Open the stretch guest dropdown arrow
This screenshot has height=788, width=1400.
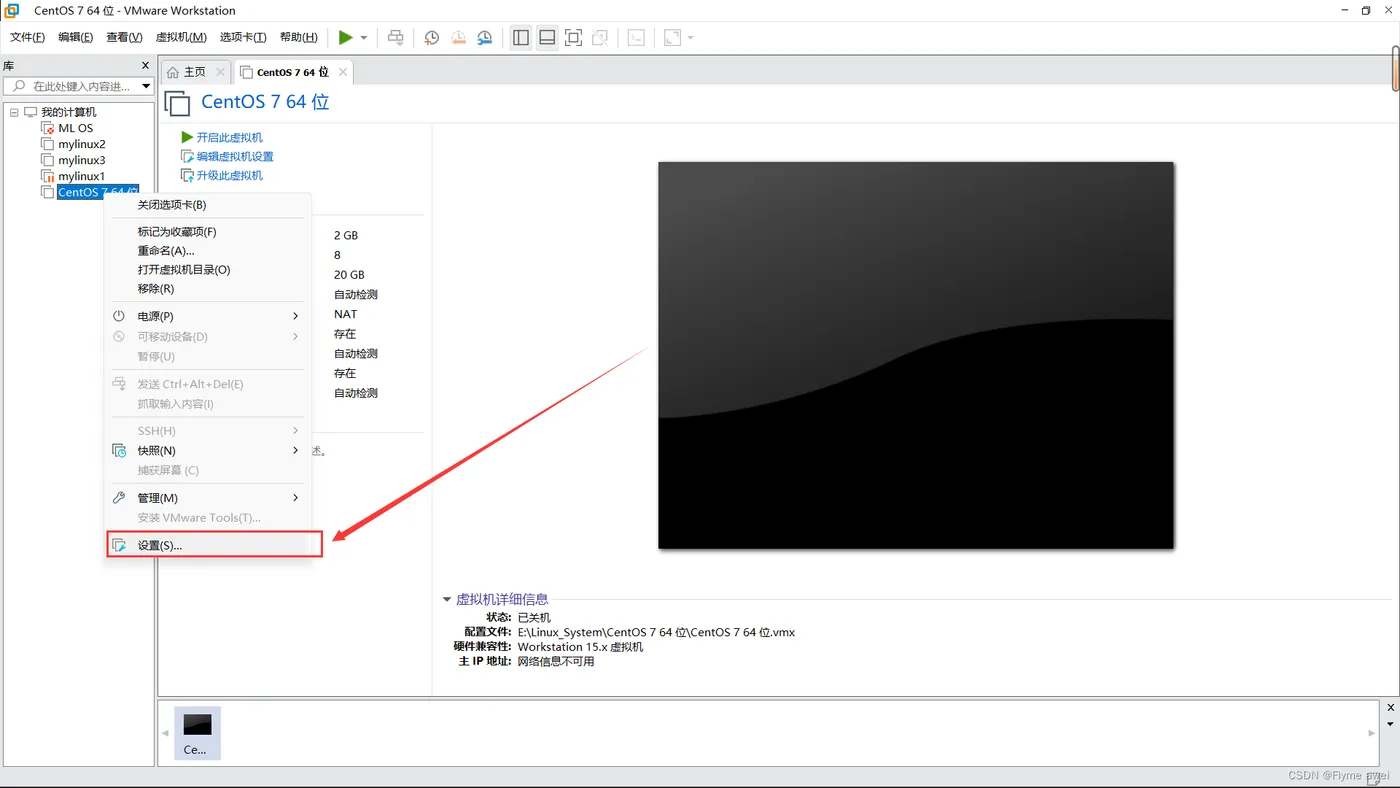[x=691, y=38]
